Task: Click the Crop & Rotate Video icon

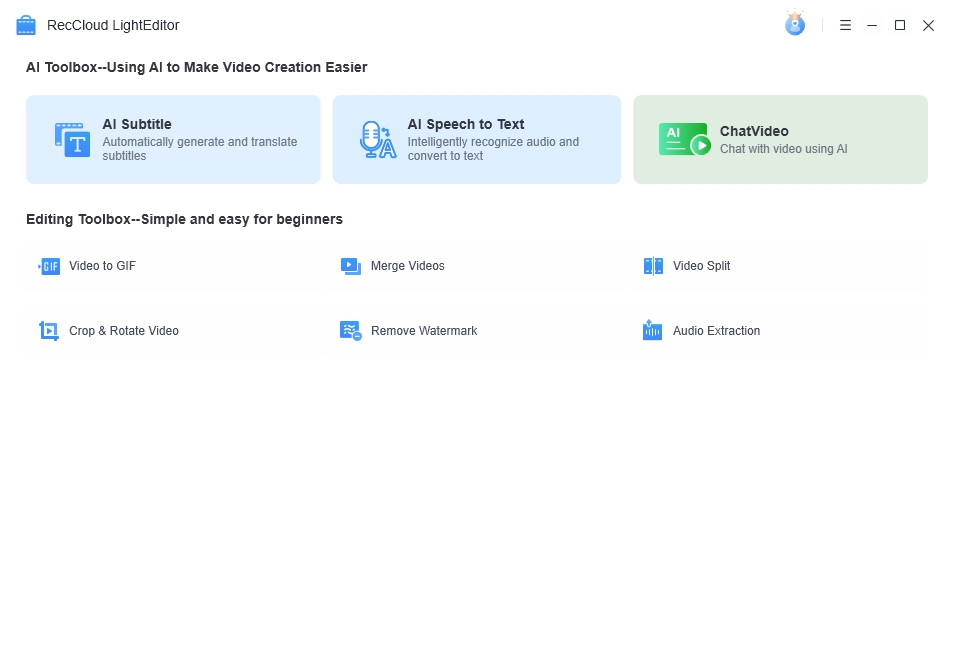Action: click(x=49, y=331)
